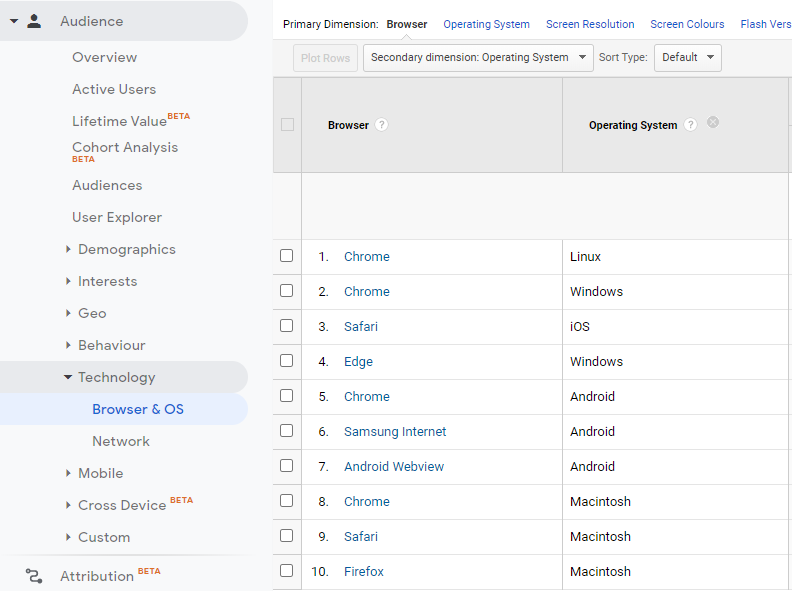Expand the Demographics section
This screenshot has width=792, height=591.
tap(68, 249)
